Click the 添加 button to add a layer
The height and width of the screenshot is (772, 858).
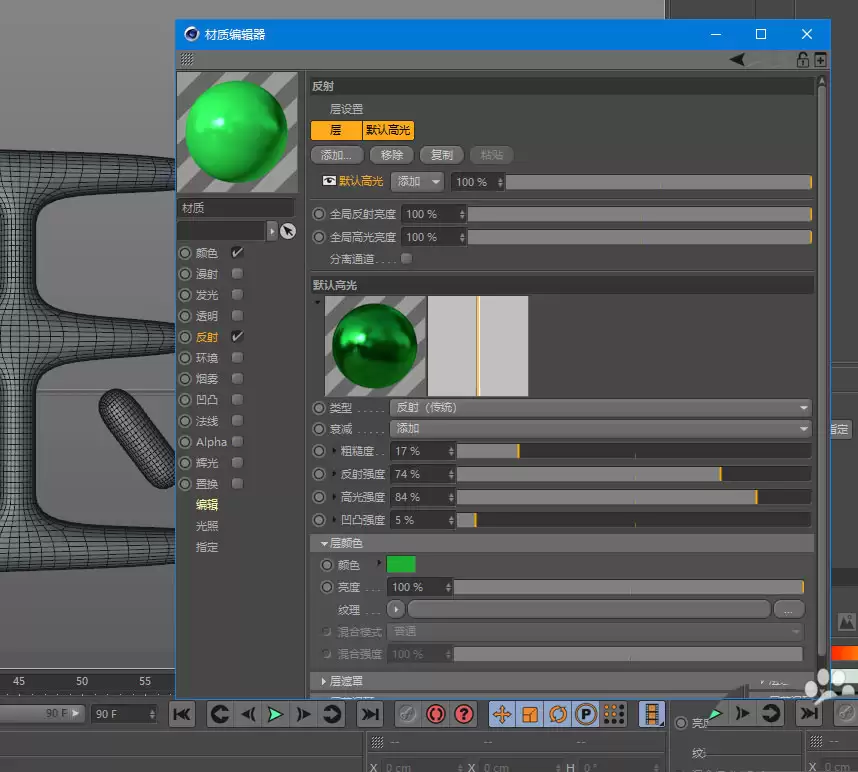tap(337, 155)
